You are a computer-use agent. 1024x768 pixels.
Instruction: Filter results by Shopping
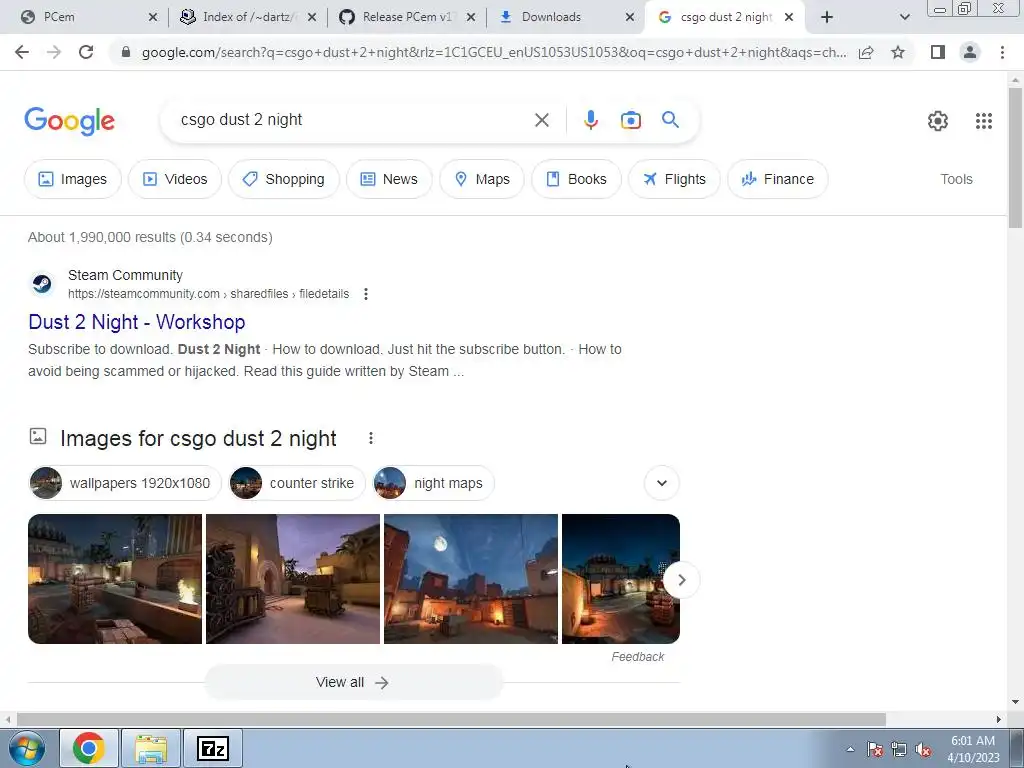point(283,179)
